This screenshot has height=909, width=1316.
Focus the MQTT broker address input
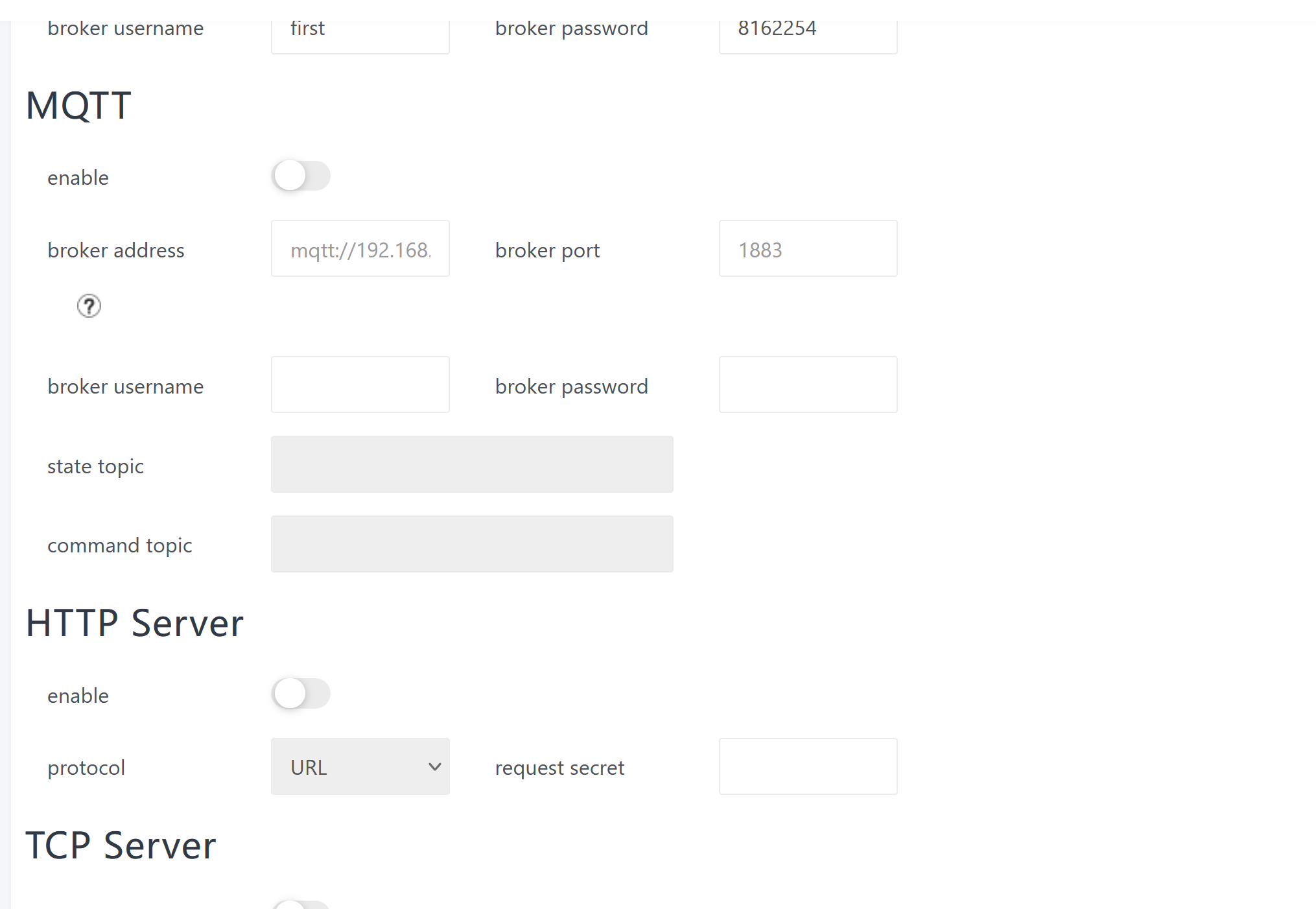tap(360, 249)
